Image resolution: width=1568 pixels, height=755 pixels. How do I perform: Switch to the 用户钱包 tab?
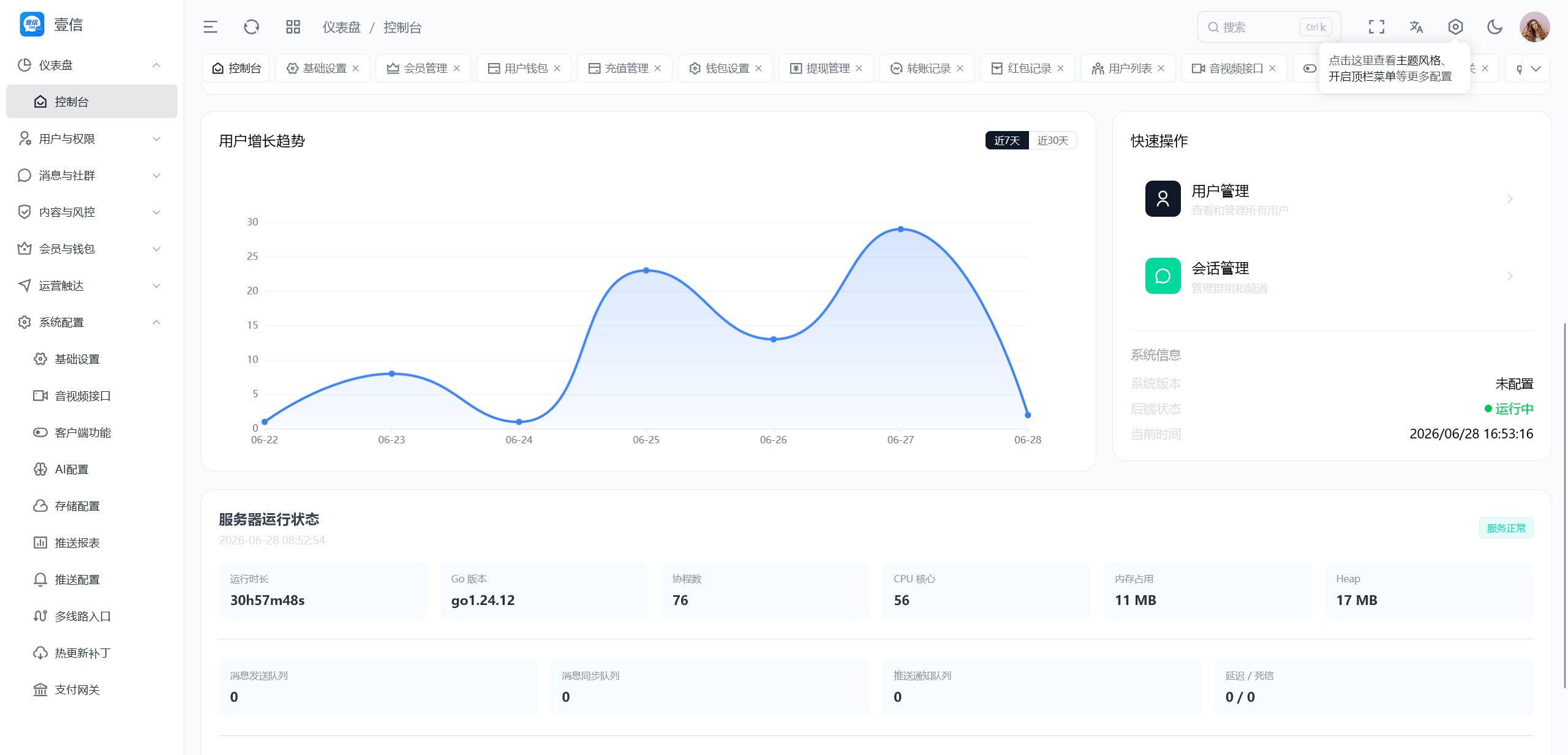524,69
